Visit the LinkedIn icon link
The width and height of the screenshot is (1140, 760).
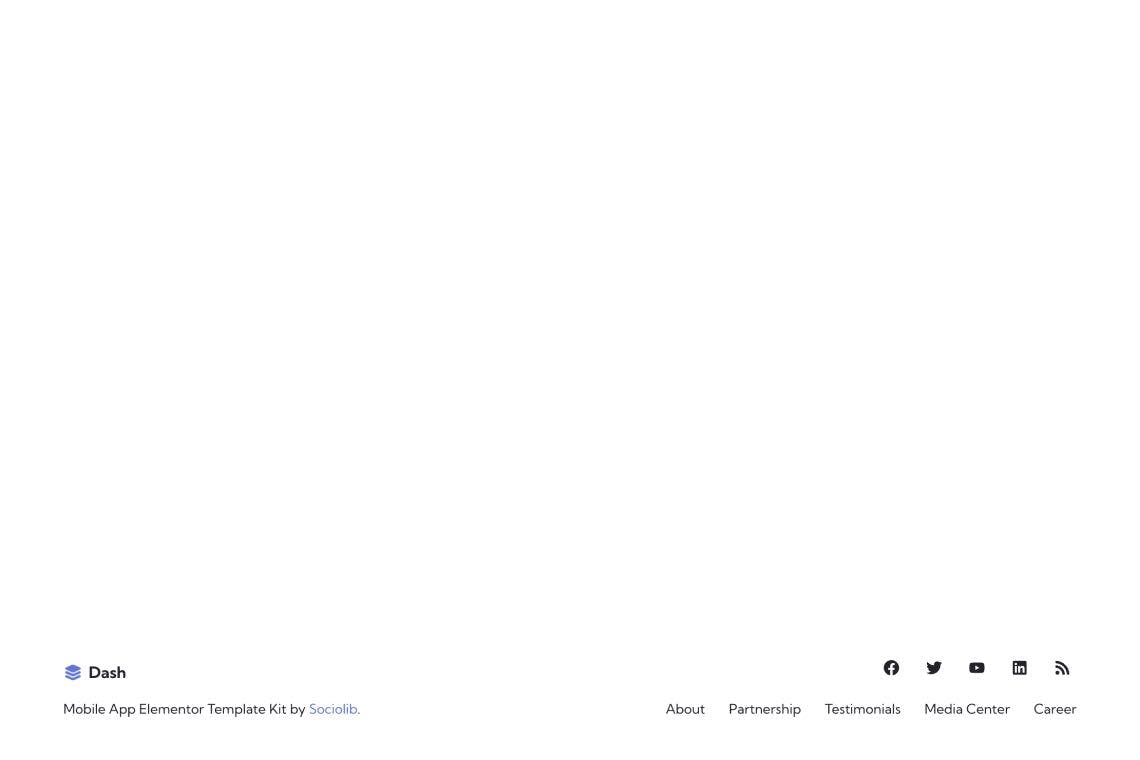(x=1019, y=668)
